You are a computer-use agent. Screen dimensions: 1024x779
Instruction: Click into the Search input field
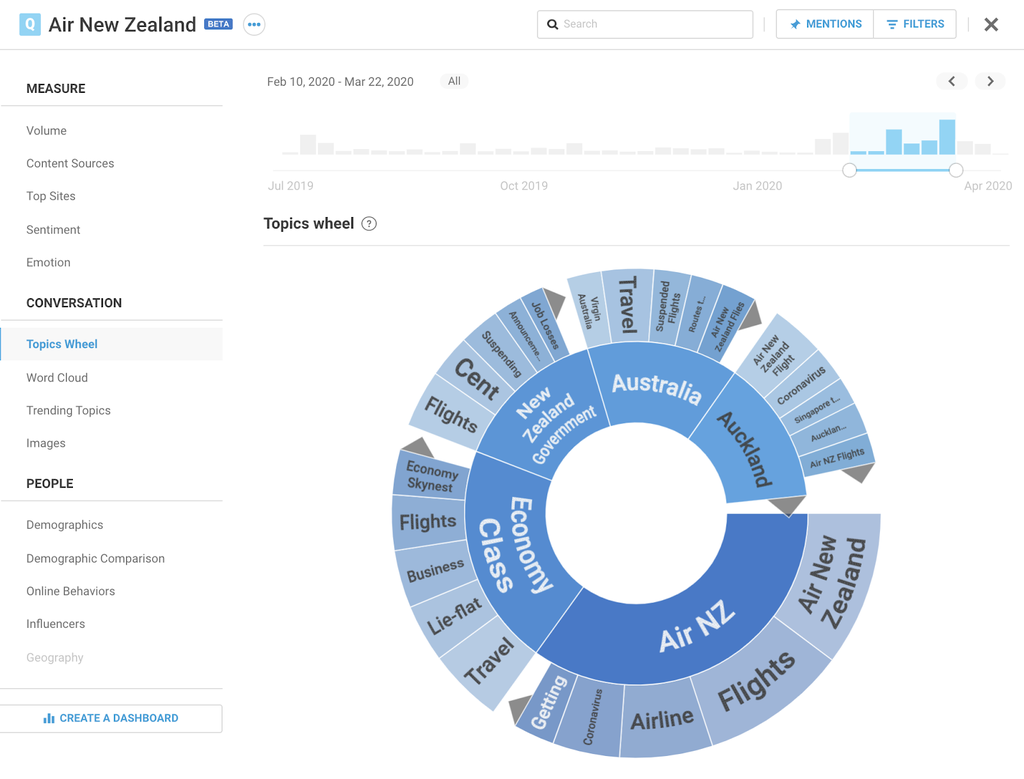point(650,24)
